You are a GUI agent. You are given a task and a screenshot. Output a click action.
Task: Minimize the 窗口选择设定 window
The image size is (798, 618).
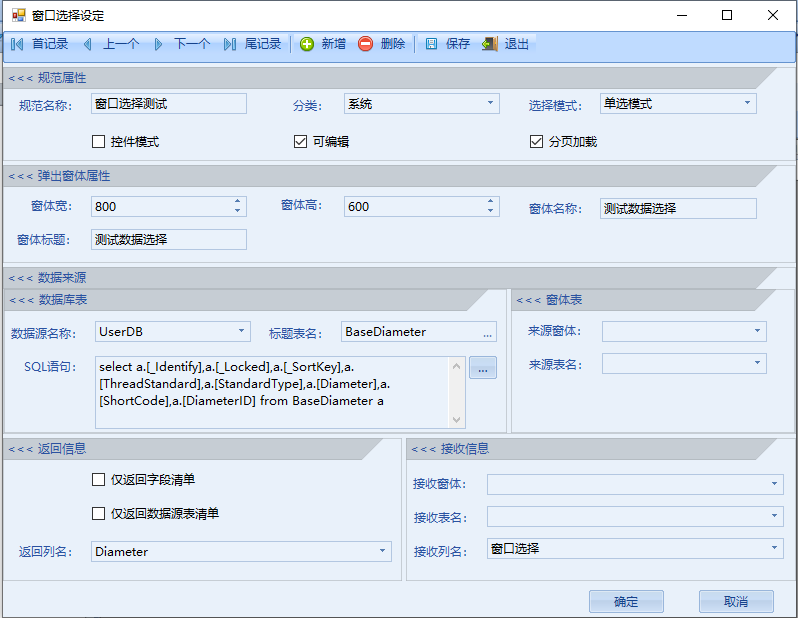[682, 15]
